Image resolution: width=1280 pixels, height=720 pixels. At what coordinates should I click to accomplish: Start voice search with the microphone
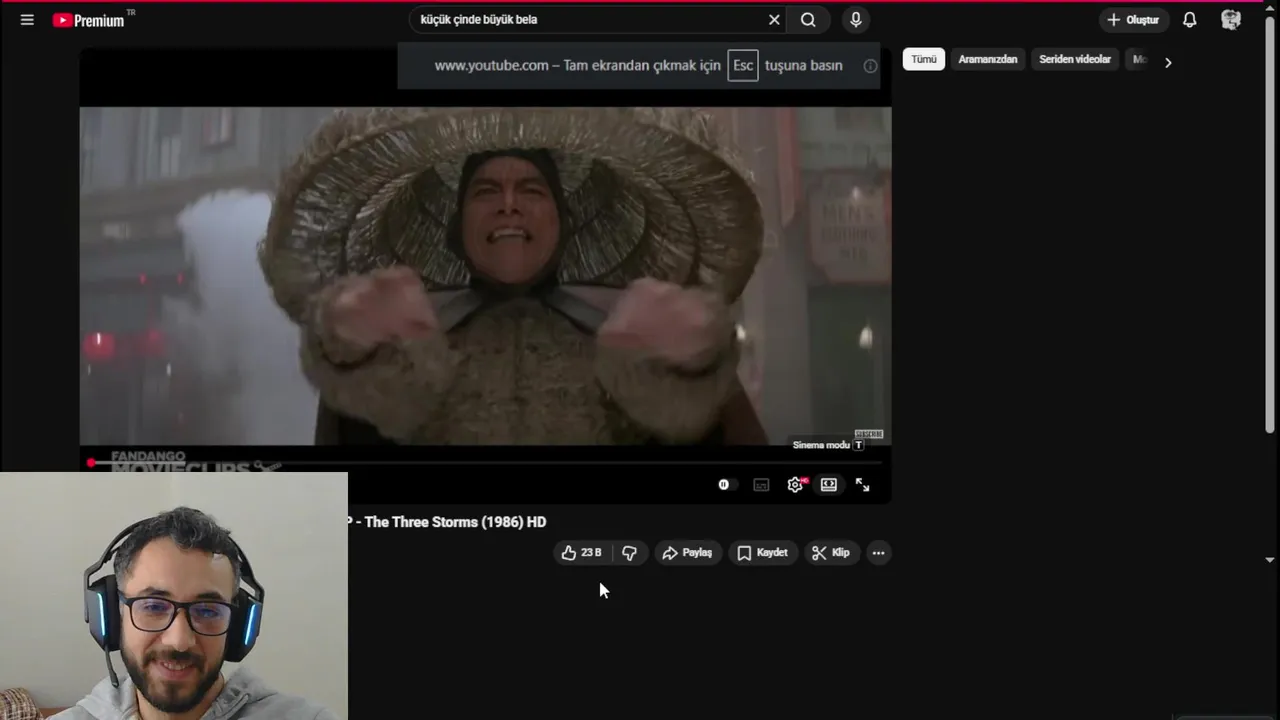pyautogui.click(x=856, y=20)
